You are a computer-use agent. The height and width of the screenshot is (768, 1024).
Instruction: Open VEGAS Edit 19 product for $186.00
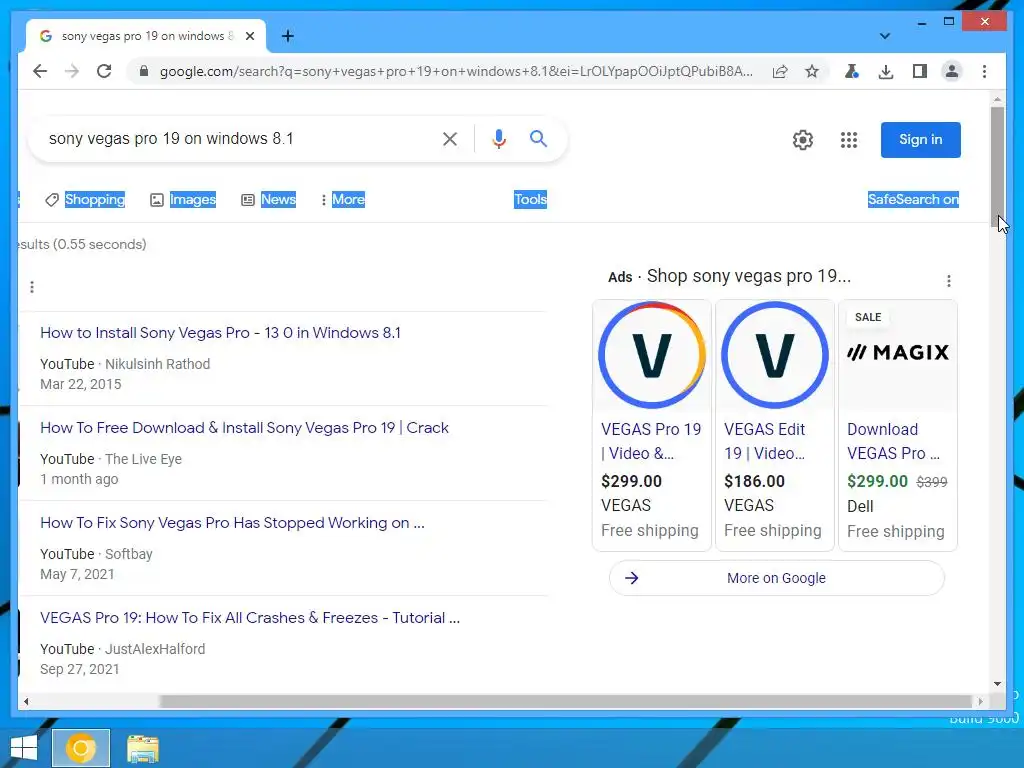click(x=775, y=425)
